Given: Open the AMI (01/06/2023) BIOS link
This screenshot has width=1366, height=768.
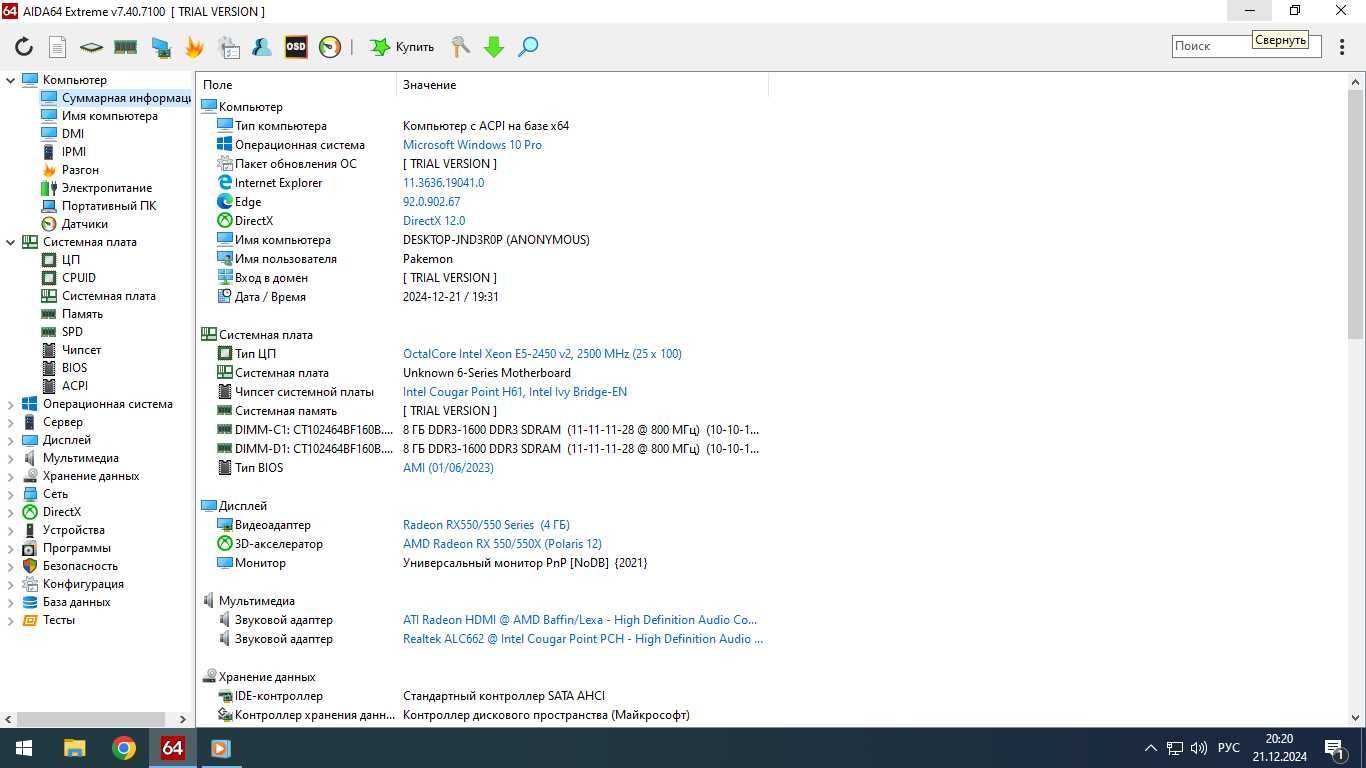Looking at the screenshot, I should (x=448, y=468).
